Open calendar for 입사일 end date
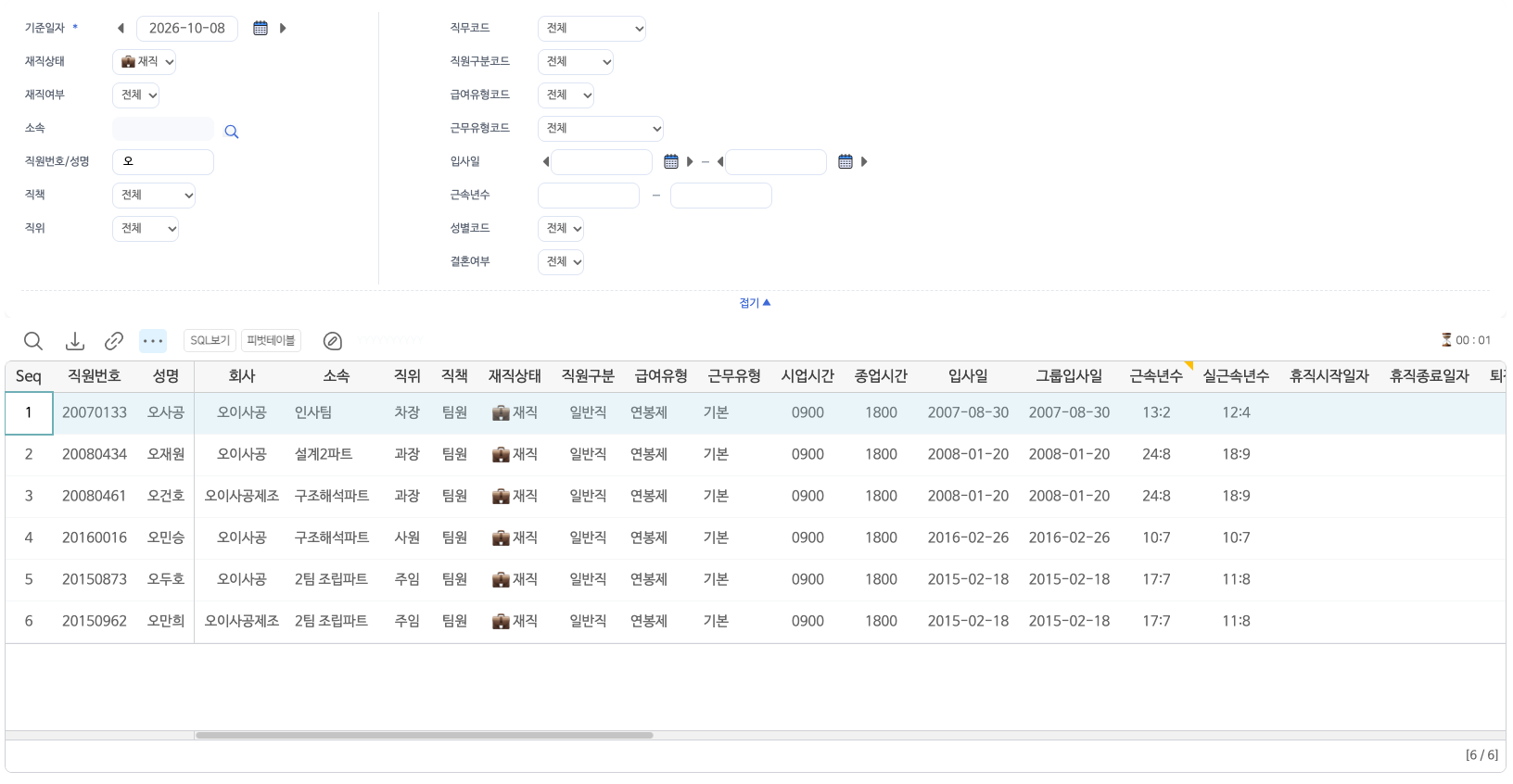The image size is (1513, 784). coord(845,162)
